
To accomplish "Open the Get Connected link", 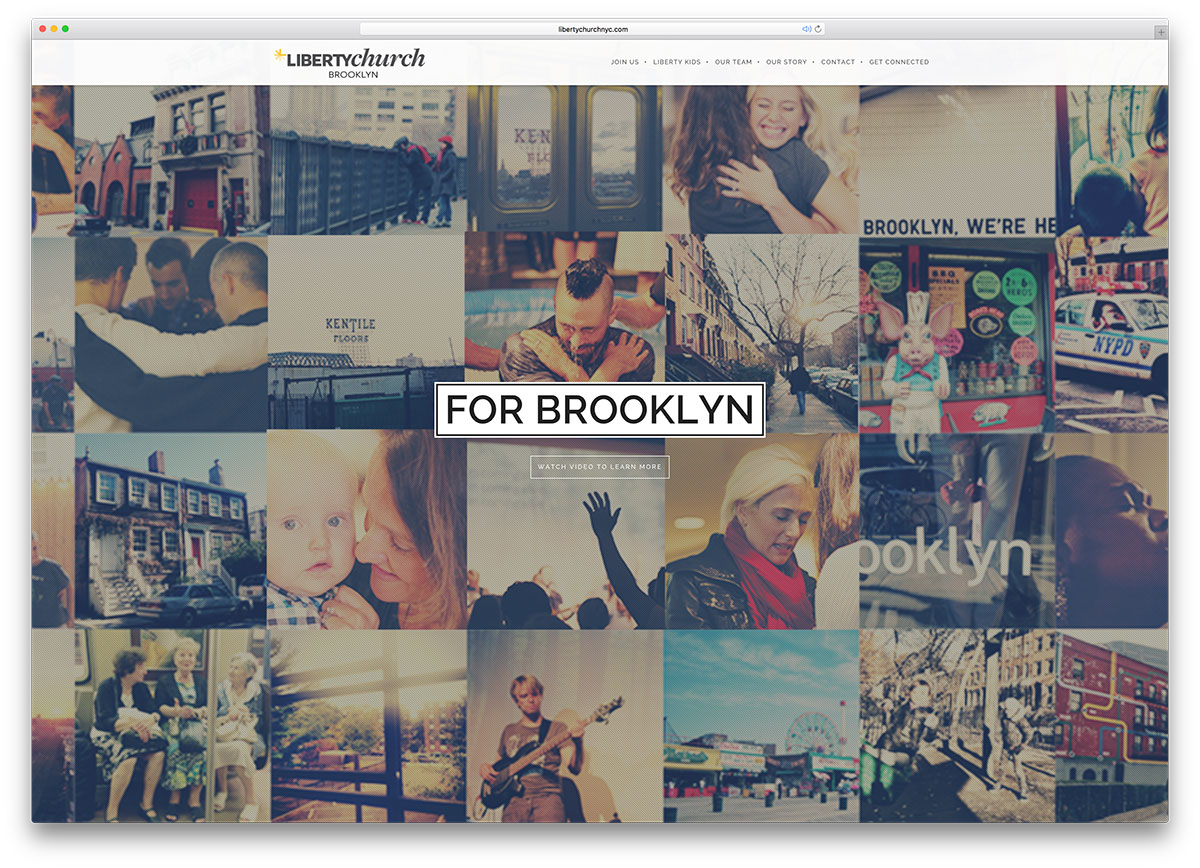I will click(898, 62).
